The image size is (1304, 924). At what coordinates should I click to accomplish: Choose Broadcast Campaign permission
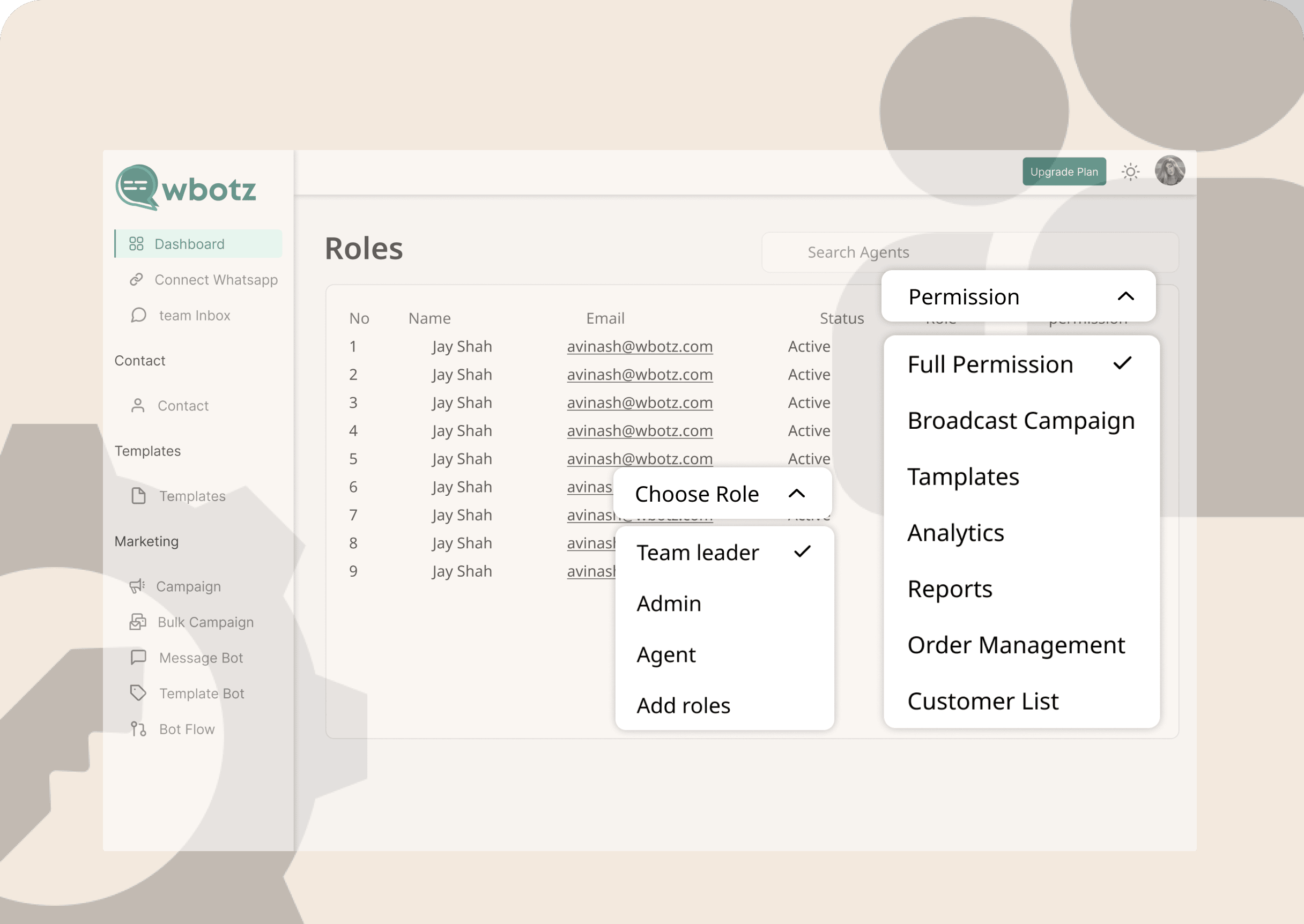coord(1020,421)
